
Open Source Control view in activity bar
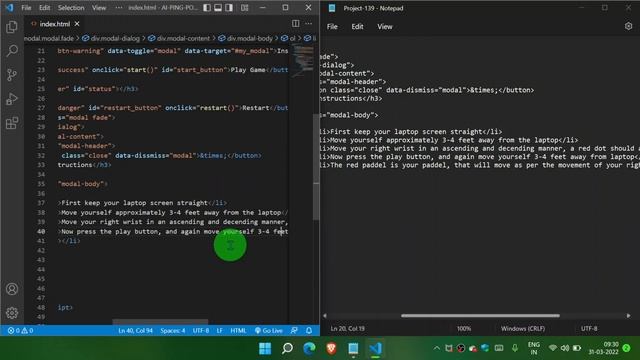click(x=12, y=75)
